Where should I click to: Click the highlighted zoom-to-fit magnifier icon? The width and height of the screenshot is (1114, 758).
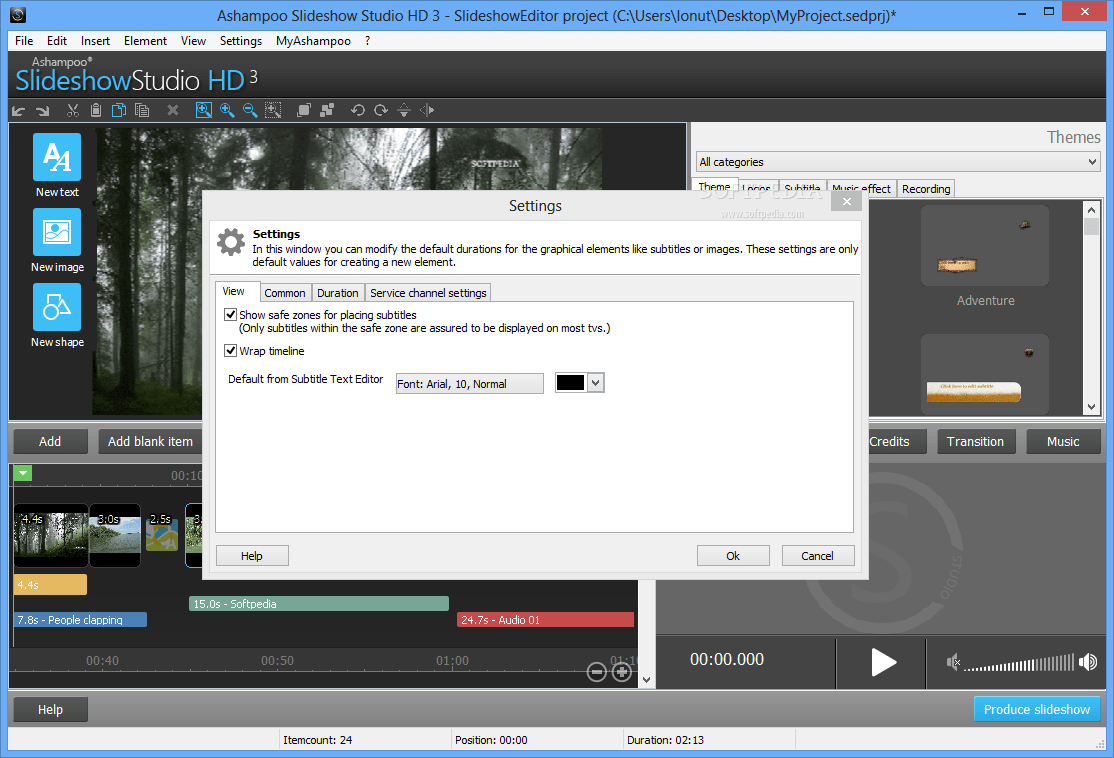pos(203,110)
